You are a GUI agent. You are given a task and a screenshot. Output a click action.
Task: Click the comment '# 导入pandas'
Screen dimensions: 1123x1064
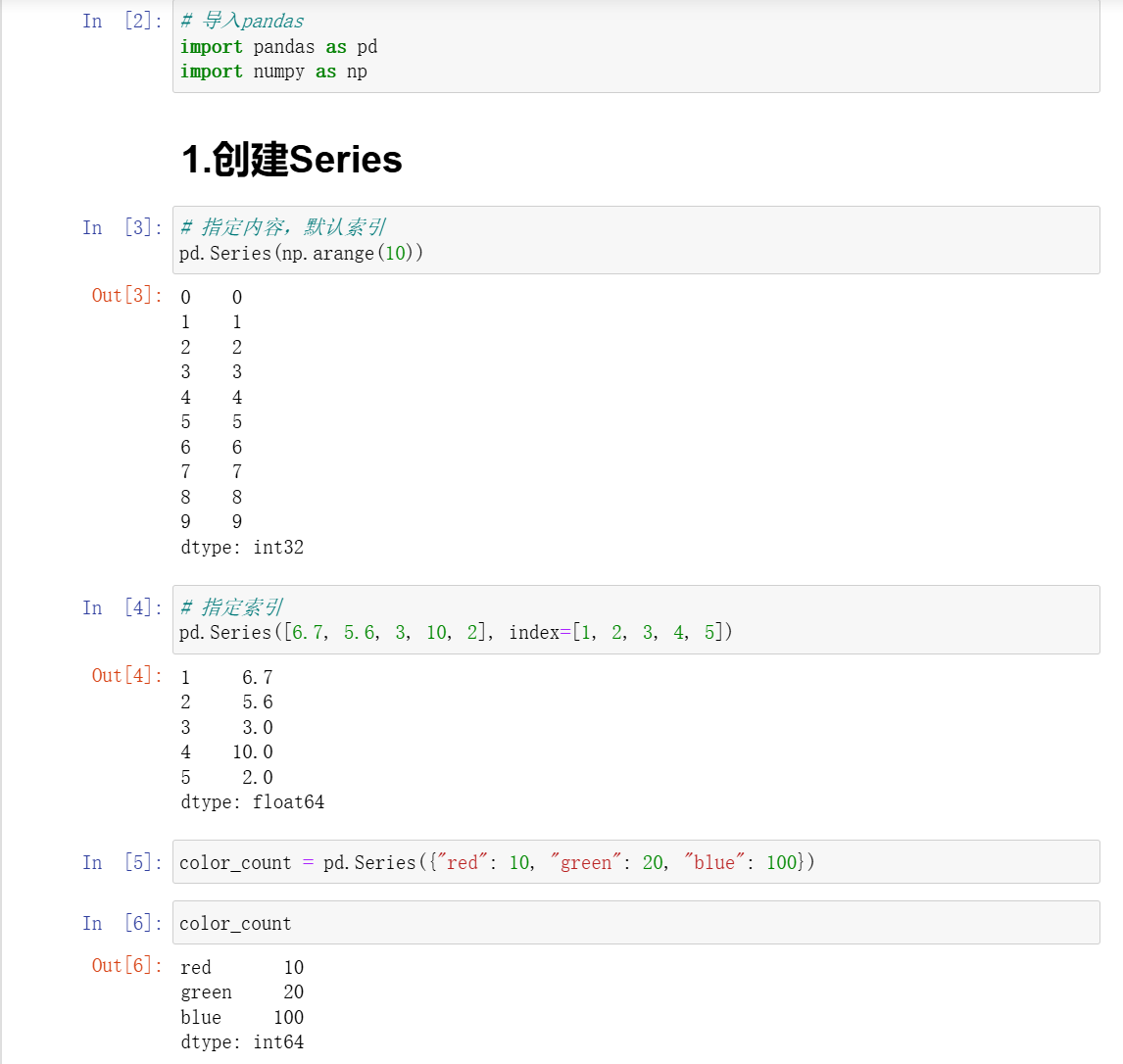click(x=242, y=21)
